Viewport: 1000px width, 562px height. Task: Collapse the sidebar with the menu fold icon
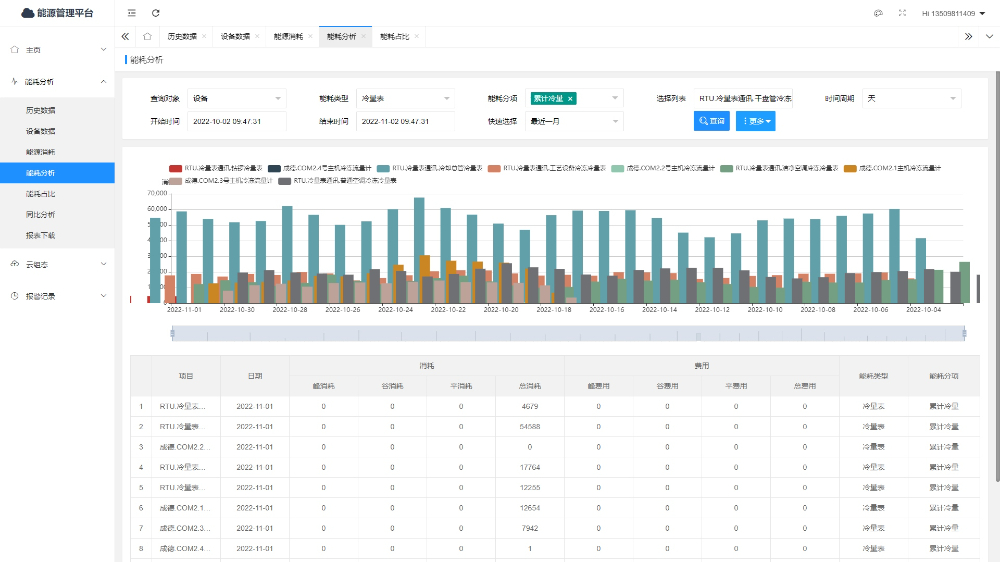[x=131, y=13]
